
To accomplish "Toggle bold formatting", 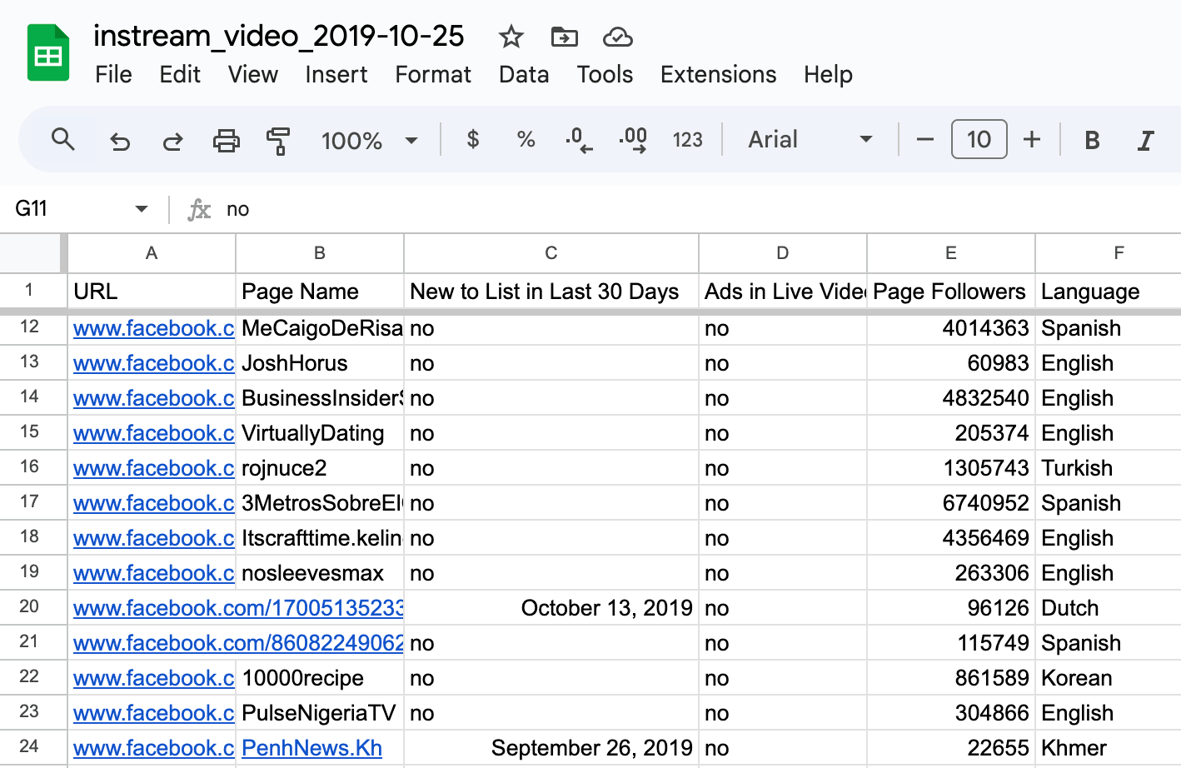I will (1091, 140).
